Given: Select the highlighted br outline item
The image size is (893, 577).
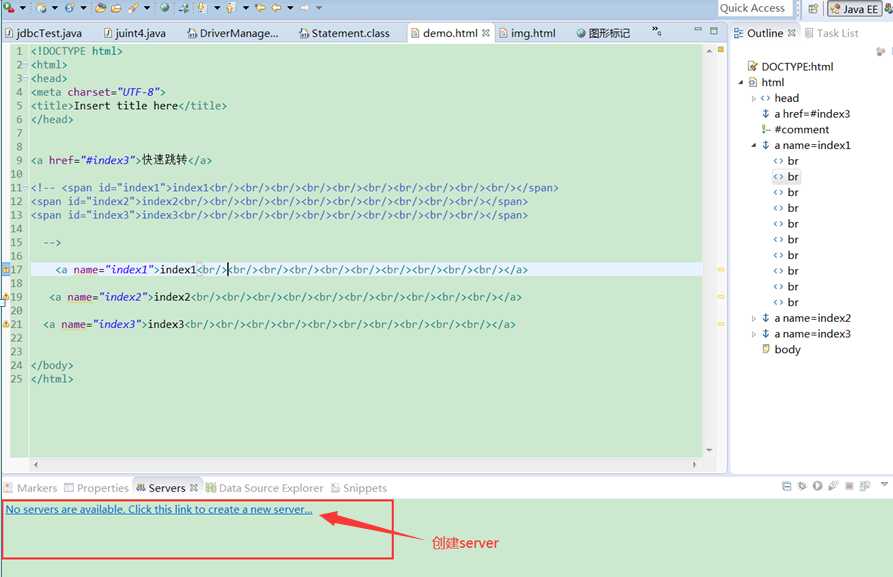Looking at the screenshot, I should coord(786,177).
